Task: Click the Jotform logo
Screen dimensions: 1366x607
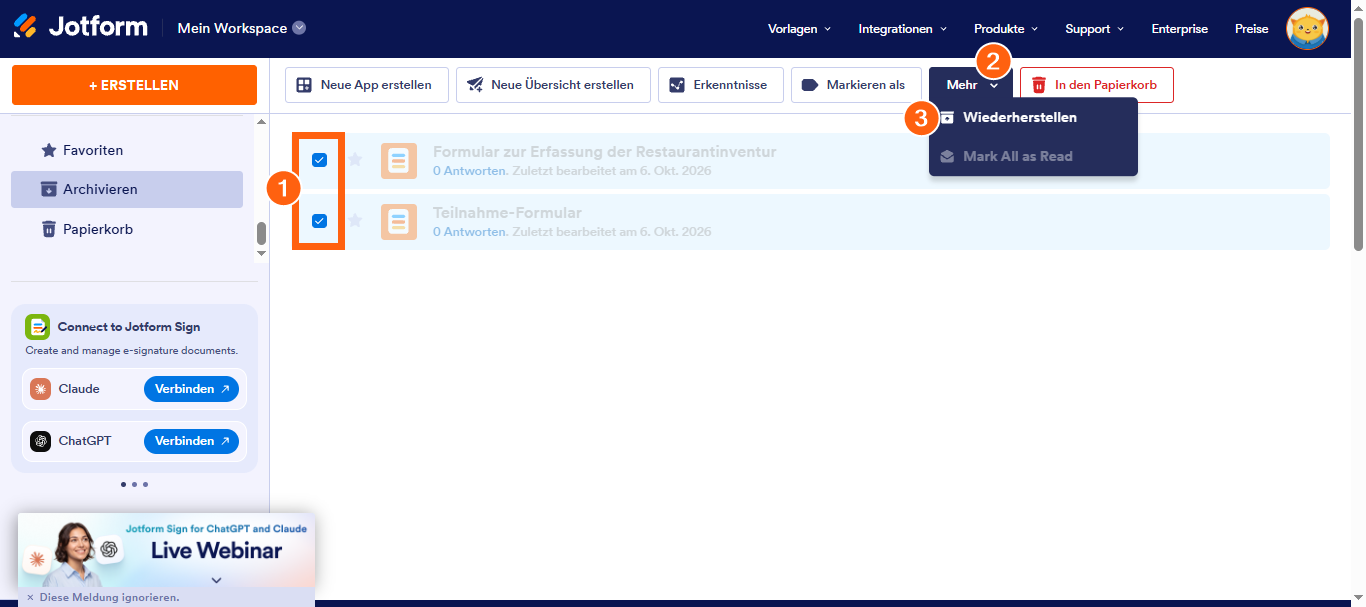Action: click(80, 27)
